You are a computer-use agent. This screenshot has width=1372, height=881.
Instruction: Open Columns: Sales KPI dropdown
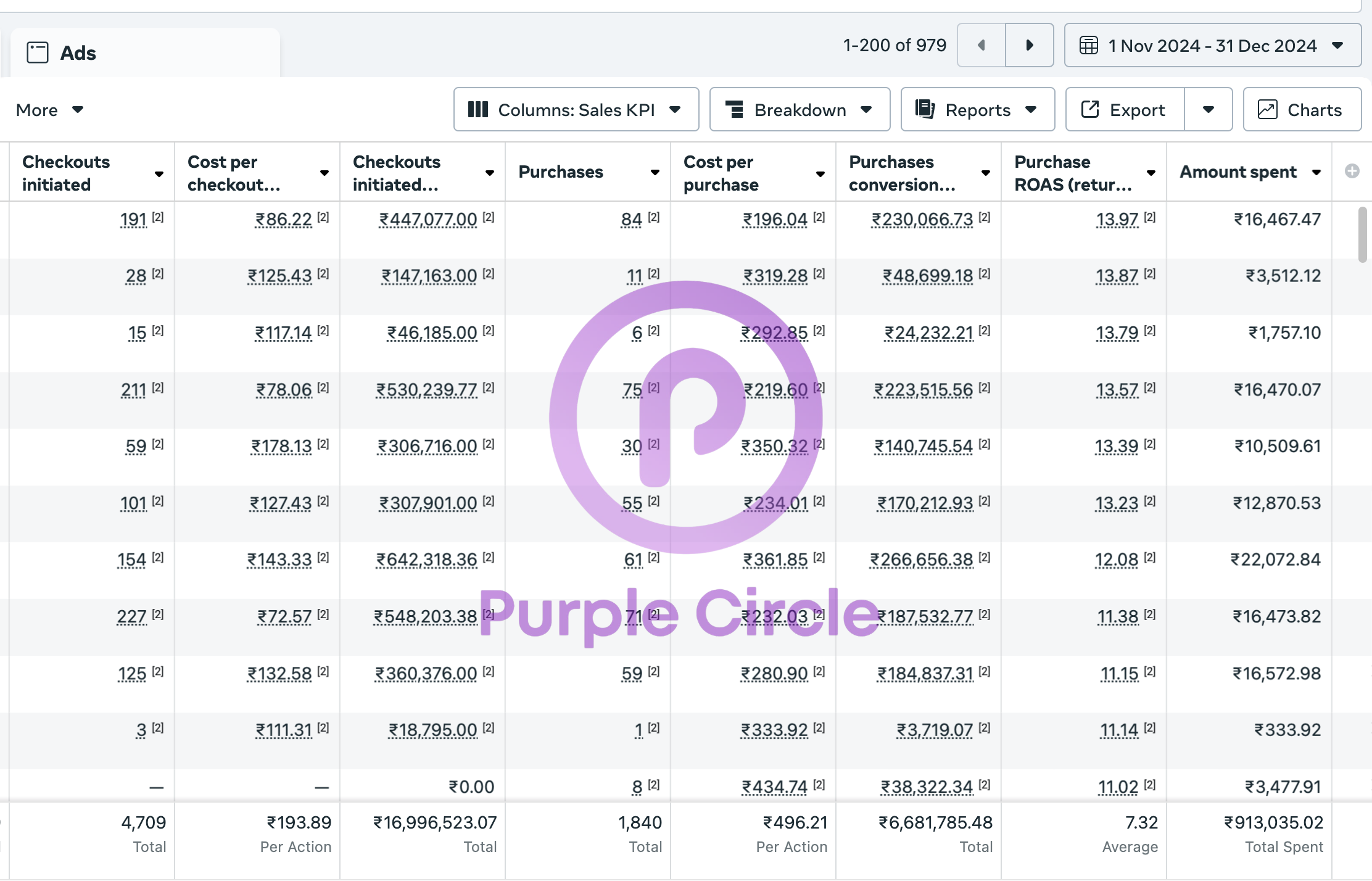point(576,109)
